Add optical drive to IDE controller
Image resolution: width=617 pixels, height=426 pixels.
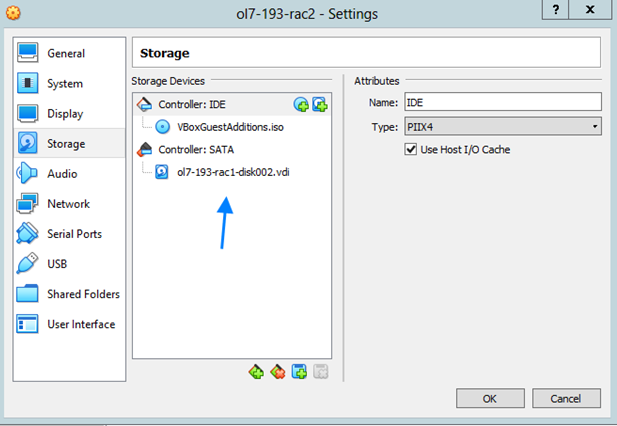[301, 105]
